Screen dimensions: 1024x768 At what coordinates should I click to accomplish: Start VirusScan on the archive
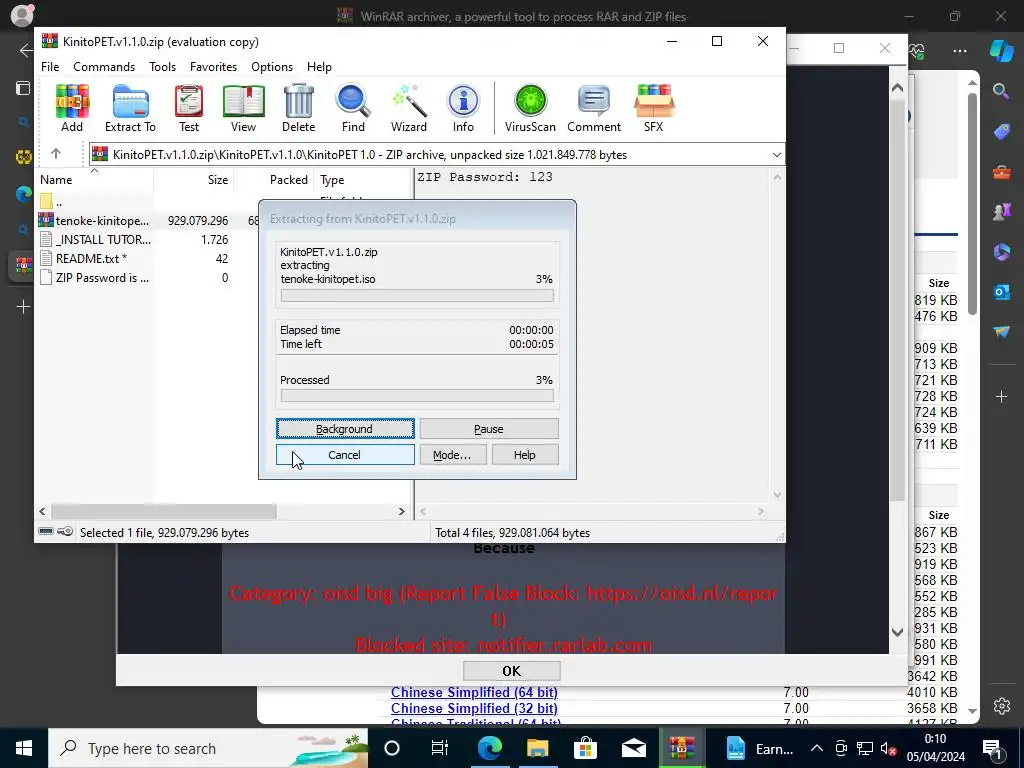click(530, 108)
